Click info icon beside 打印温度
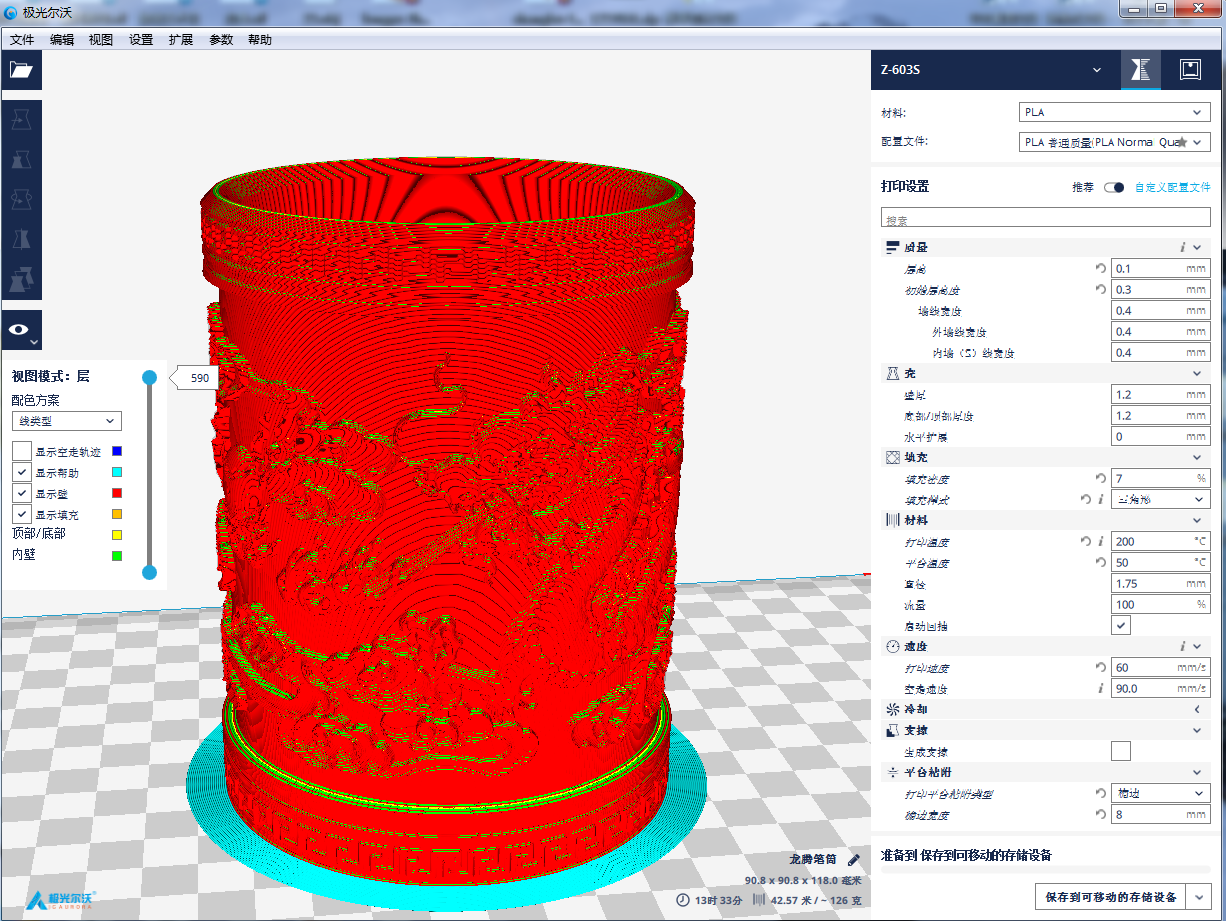 (1101, 542)
